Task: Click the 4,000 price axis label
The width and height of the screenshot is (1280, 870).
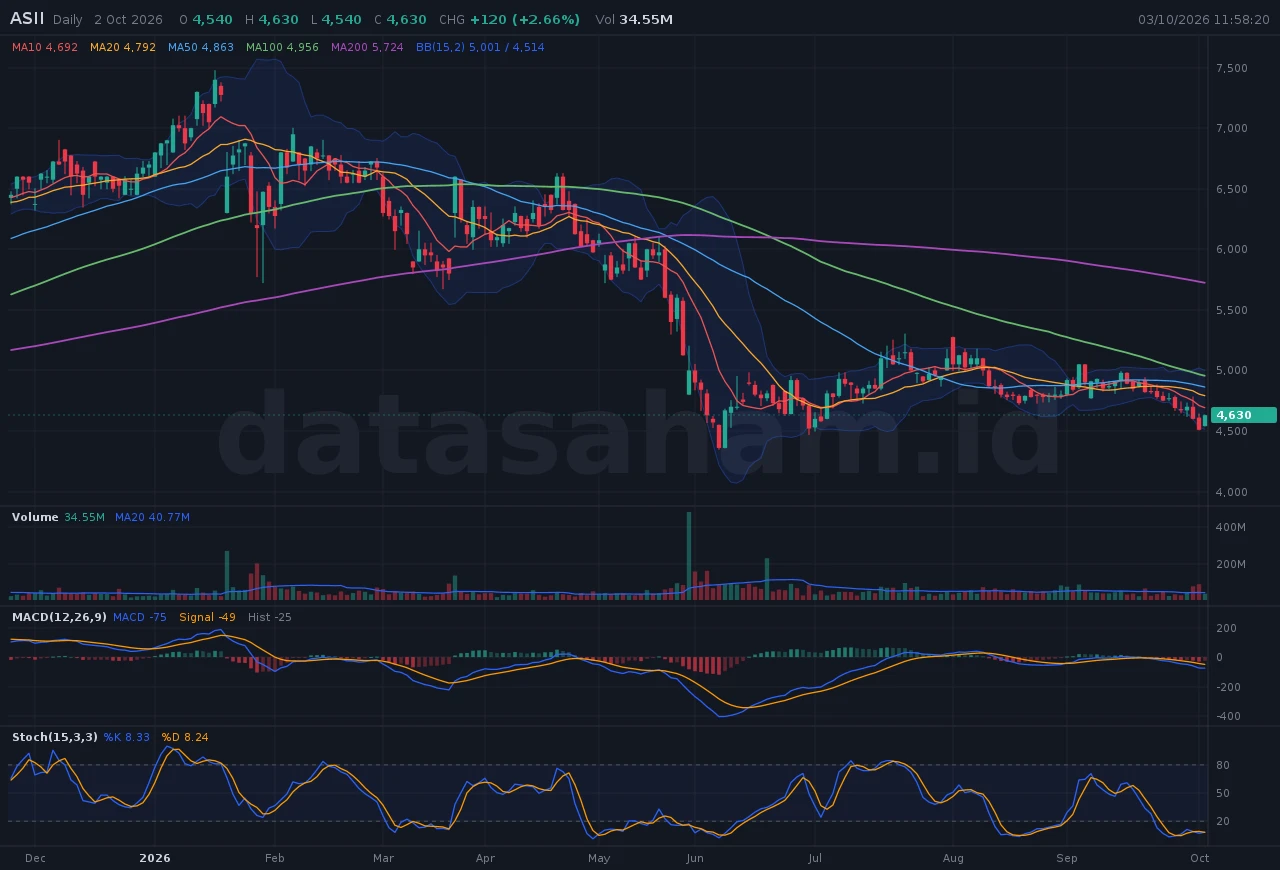Action: [x=1231, y=492]
